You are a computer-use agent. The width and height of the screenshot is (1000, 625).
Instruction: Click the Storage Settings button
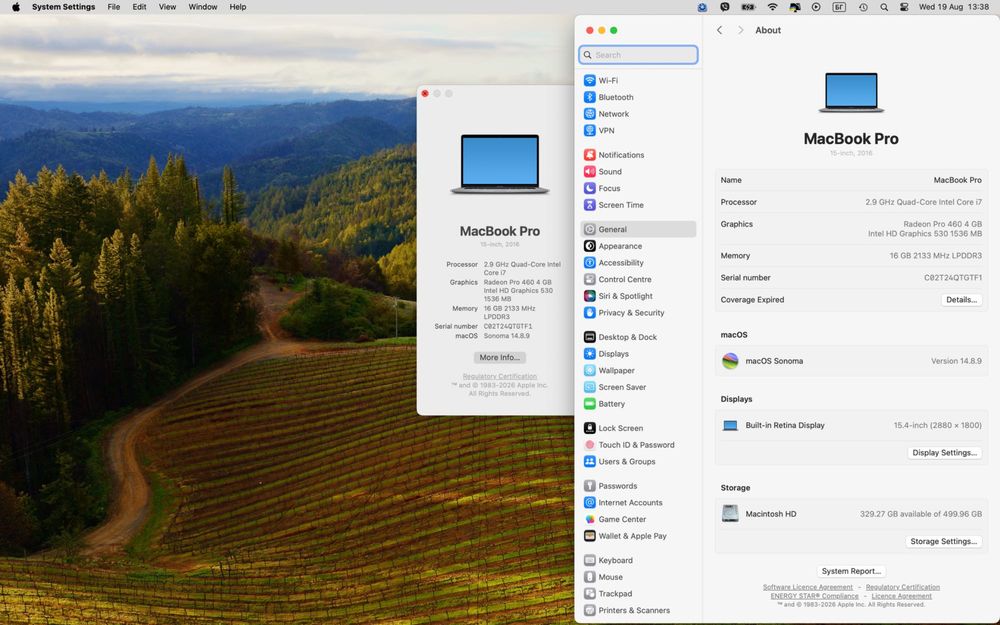pyautogui.click(x=943, y=541)
